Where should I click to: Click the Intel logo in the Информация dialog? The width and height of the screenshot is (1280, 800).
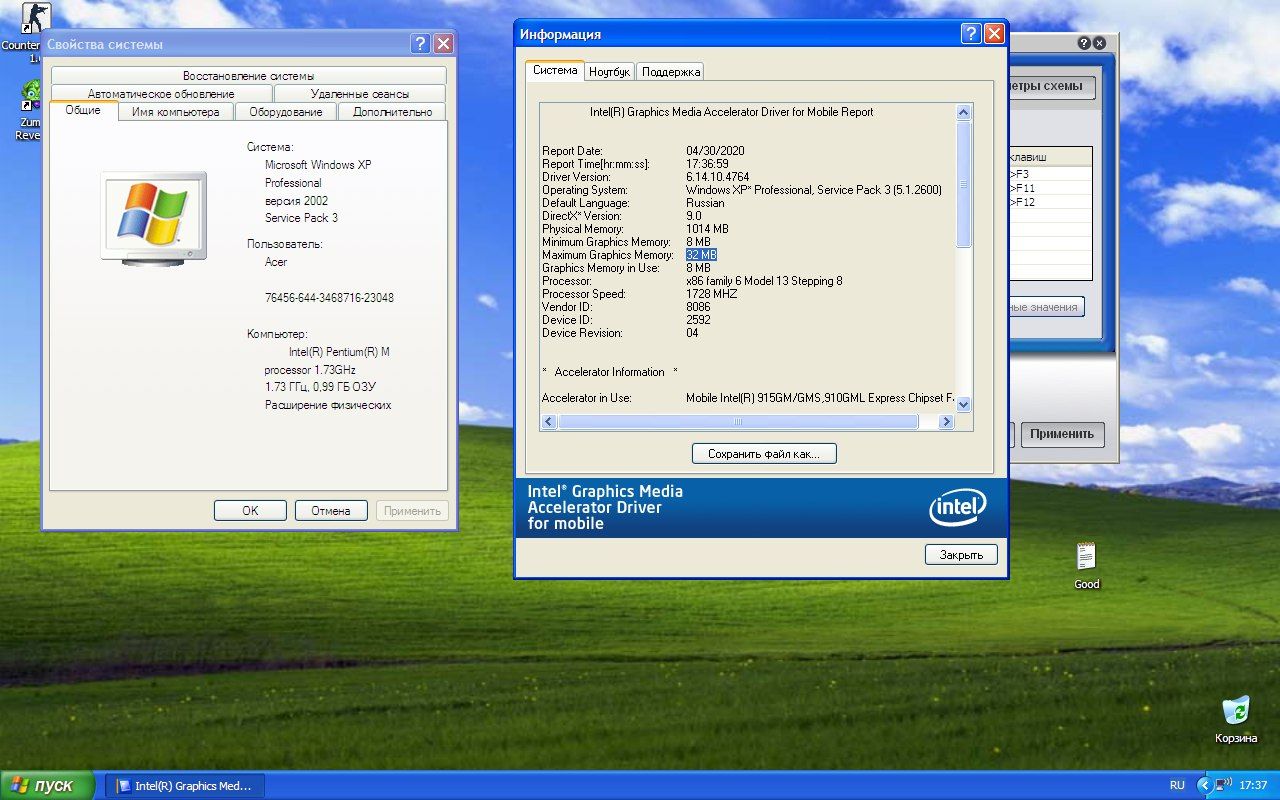point(957,509)
